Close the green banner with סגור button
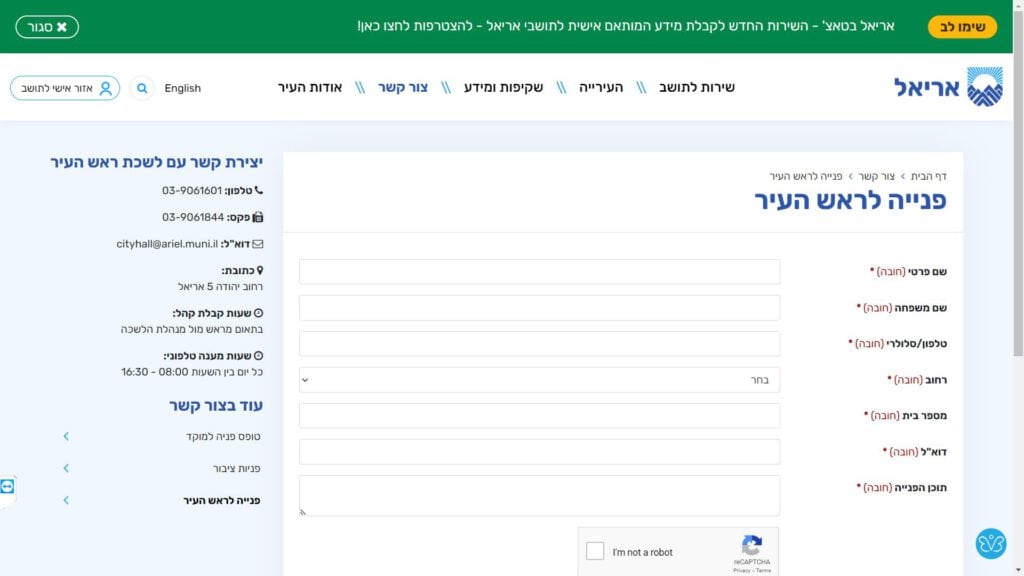The width and height of the screenshot is (1024, 576). pyautogui.click(x=47, y=27)
